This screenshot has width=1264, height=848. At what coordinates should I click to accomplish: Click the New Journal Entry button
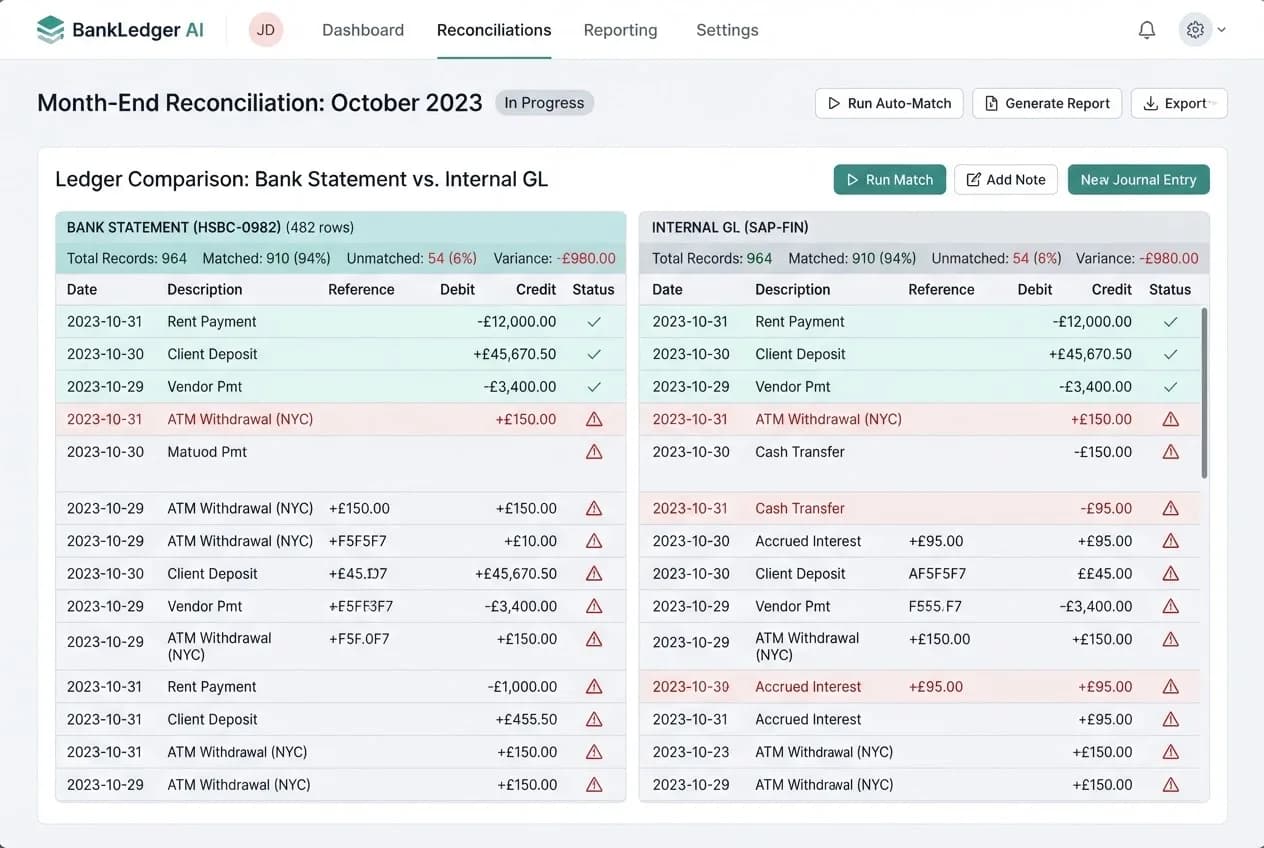click(1138, 180)
